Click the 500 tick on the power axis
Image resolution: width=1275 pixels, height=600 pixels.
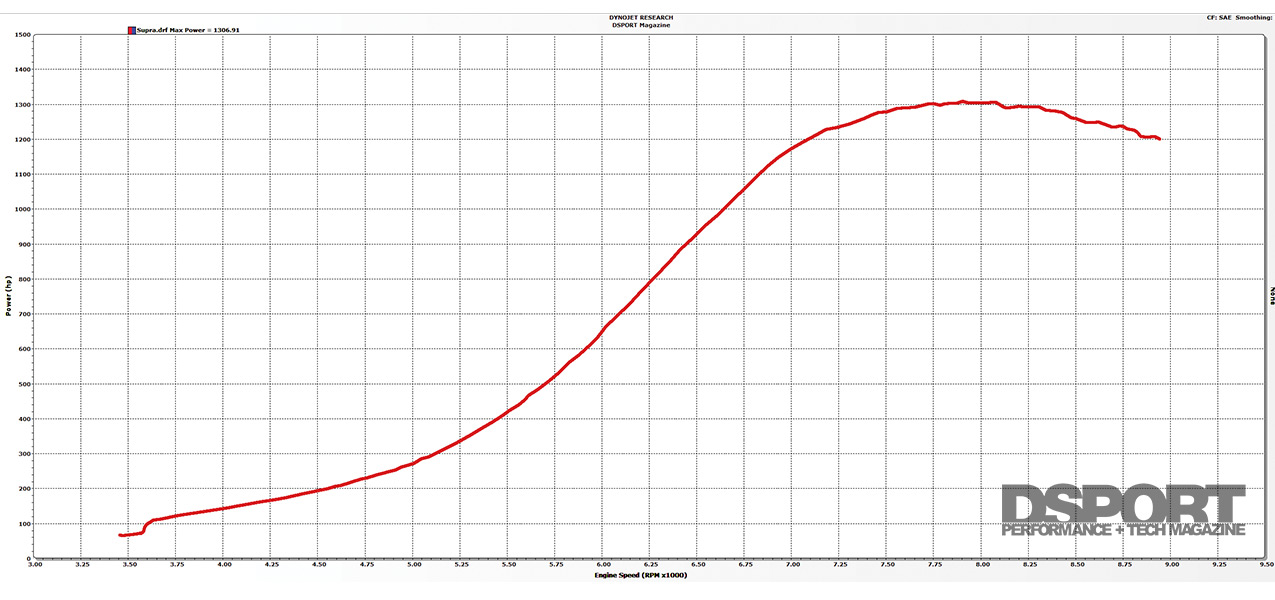click(24, 384)
